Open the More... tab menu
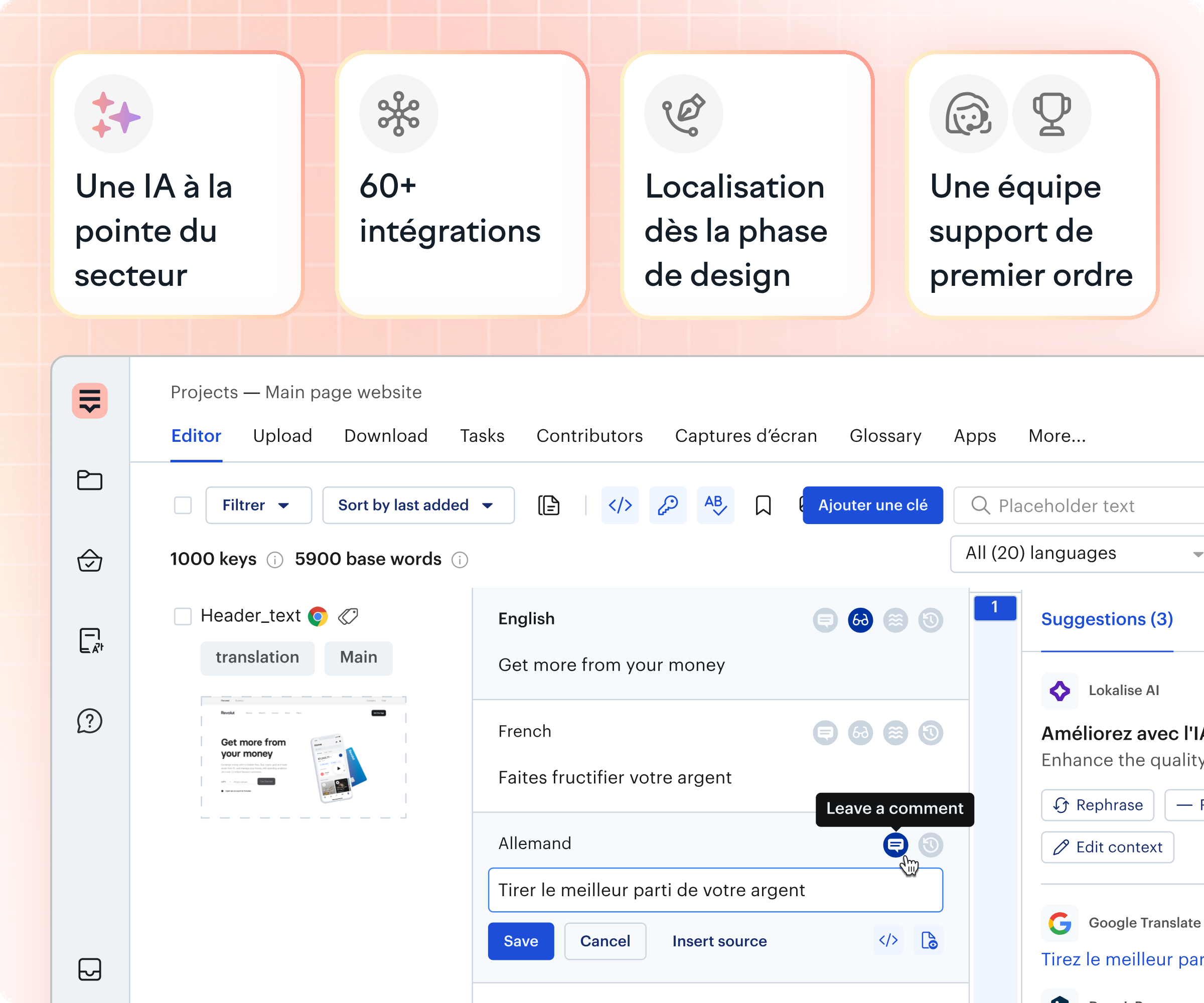This screenshot has height=1003, width=1204. [x=1057, y=436]
